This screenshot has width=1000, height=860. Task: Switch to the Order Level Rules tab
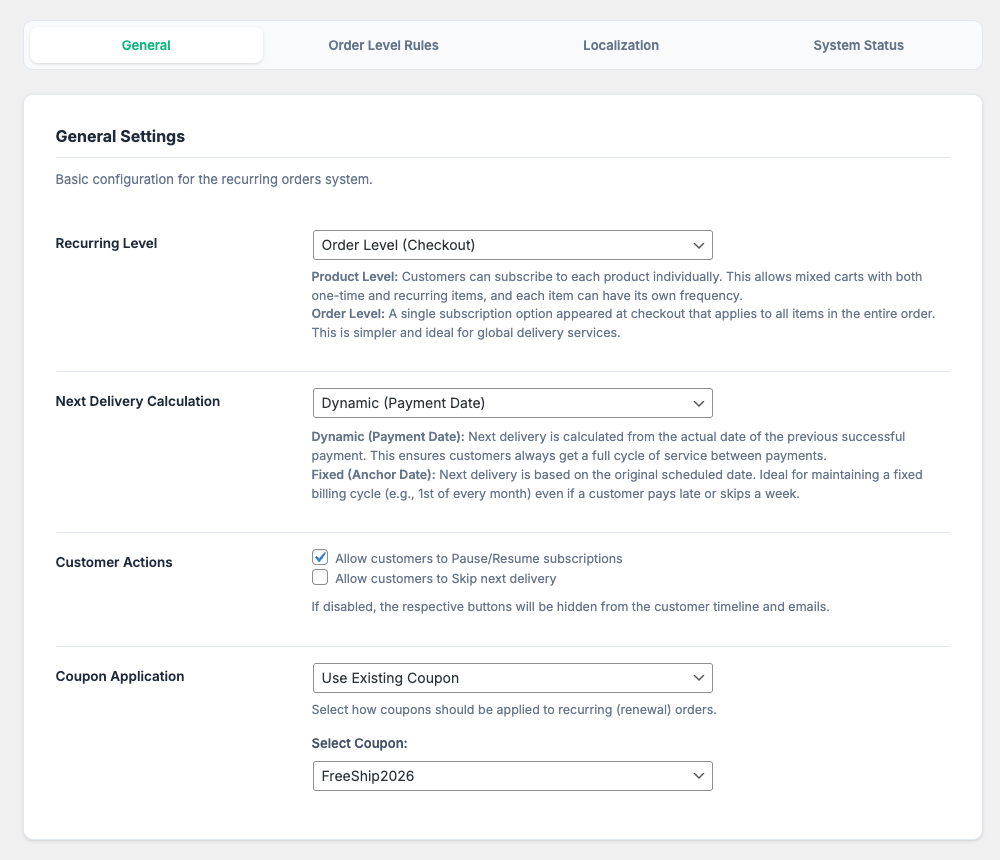[x=383, y=45]
